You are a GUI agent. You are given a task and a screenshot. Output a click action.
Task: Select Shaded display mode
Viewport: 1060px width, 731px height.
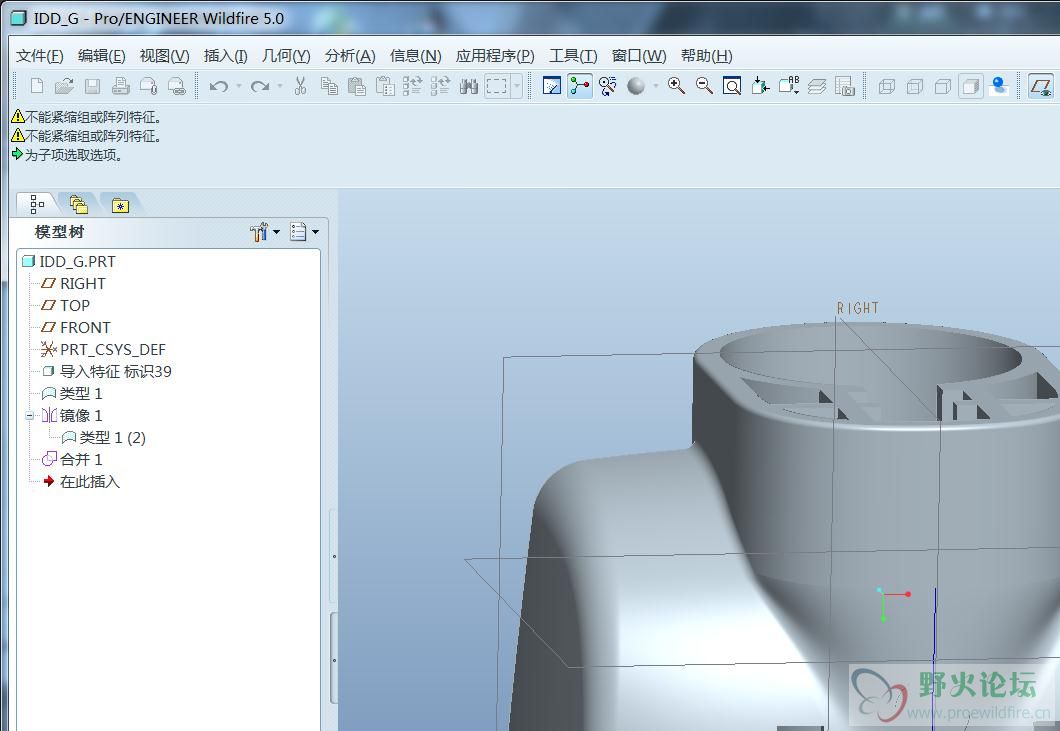coord(970,86)
